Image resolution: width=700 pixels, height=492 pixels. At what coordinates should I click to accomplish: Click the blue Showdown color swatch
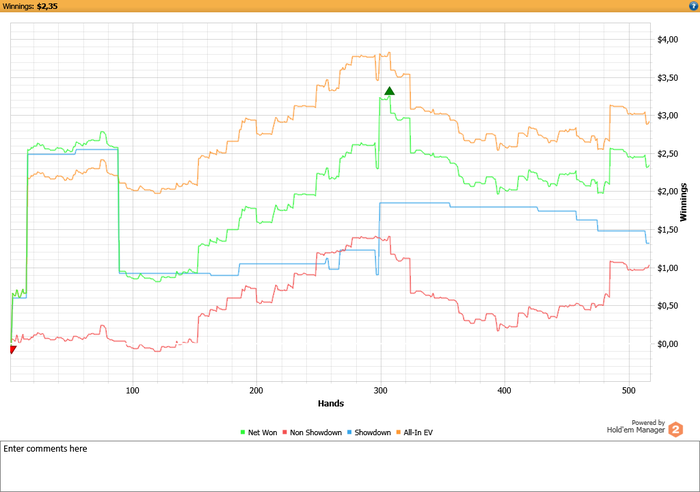[x=350, y=432]
